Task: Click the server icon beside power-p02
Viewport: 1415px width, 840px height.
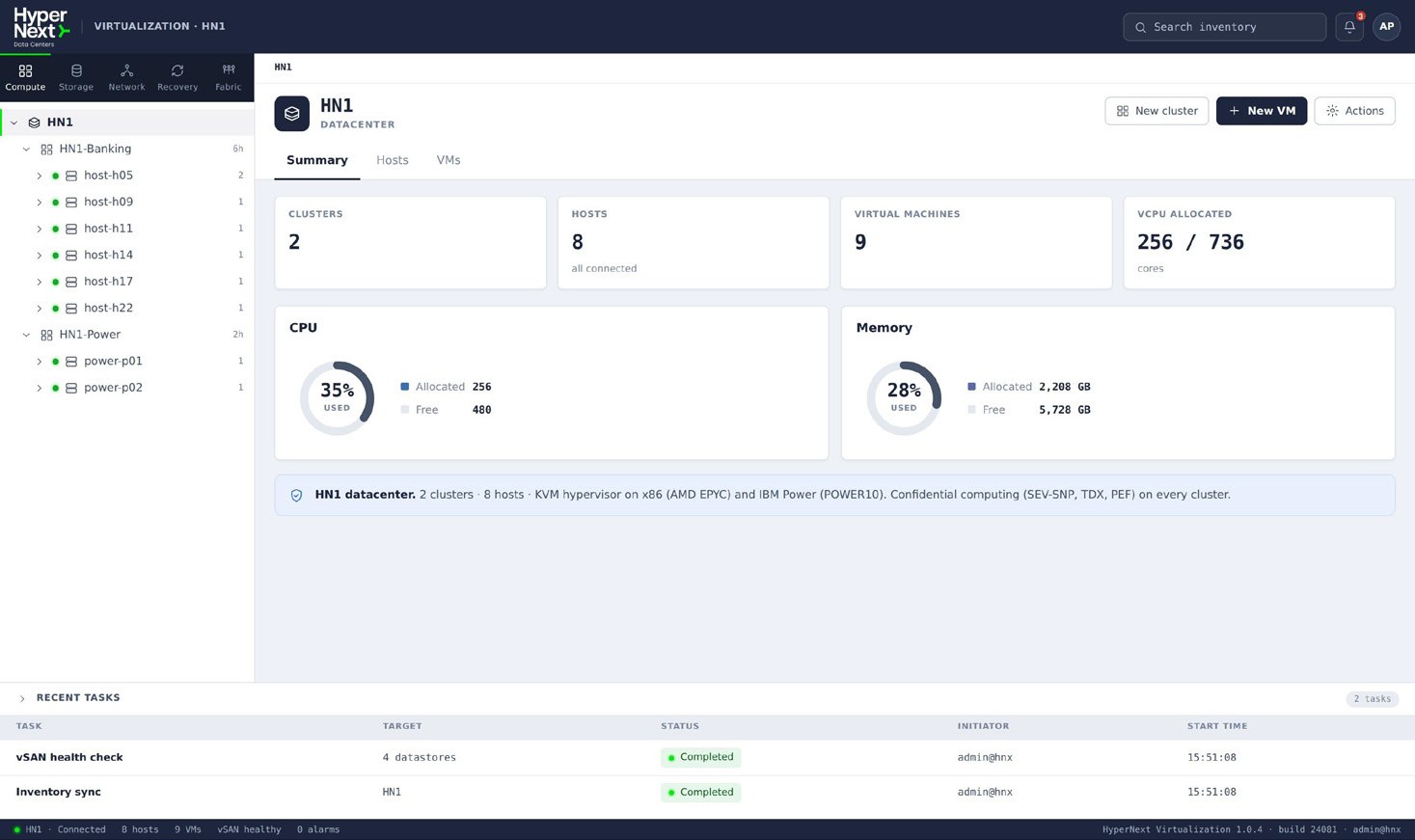Action: coord(71,388)
